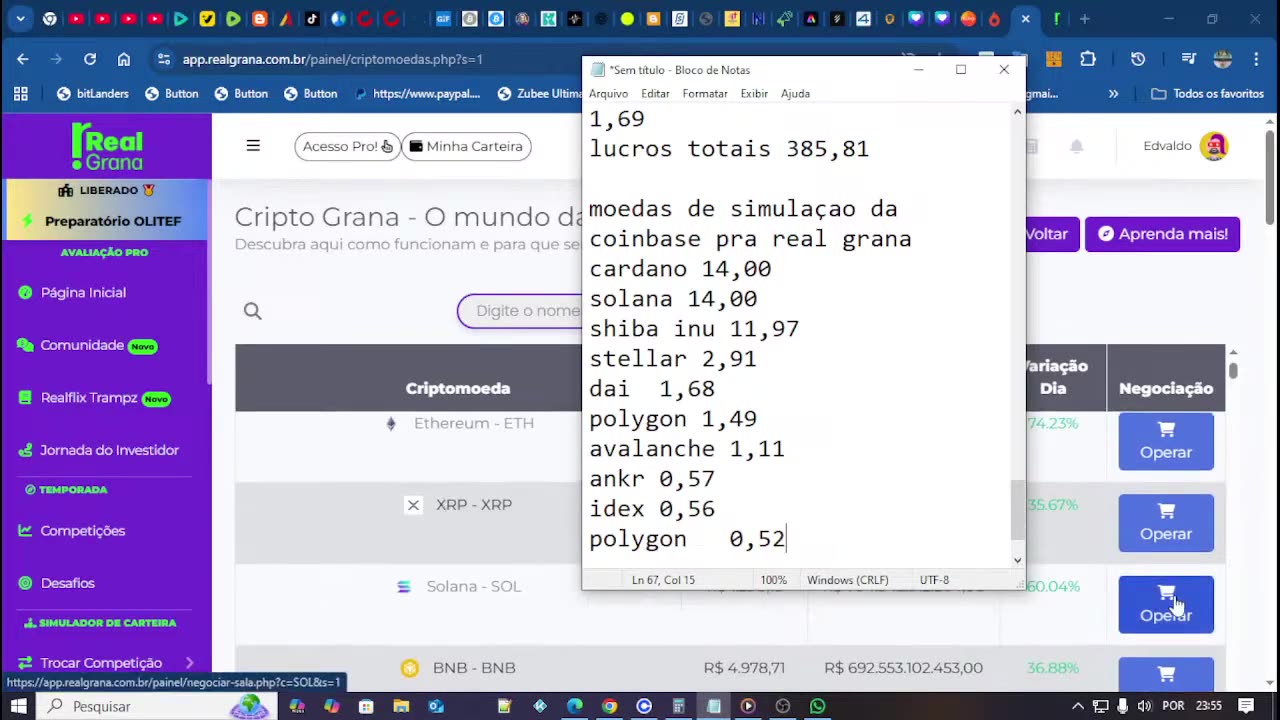1280x720 pixels.
Task: Open the browser extensions puzzle icon
Action: coord(1088,59)
